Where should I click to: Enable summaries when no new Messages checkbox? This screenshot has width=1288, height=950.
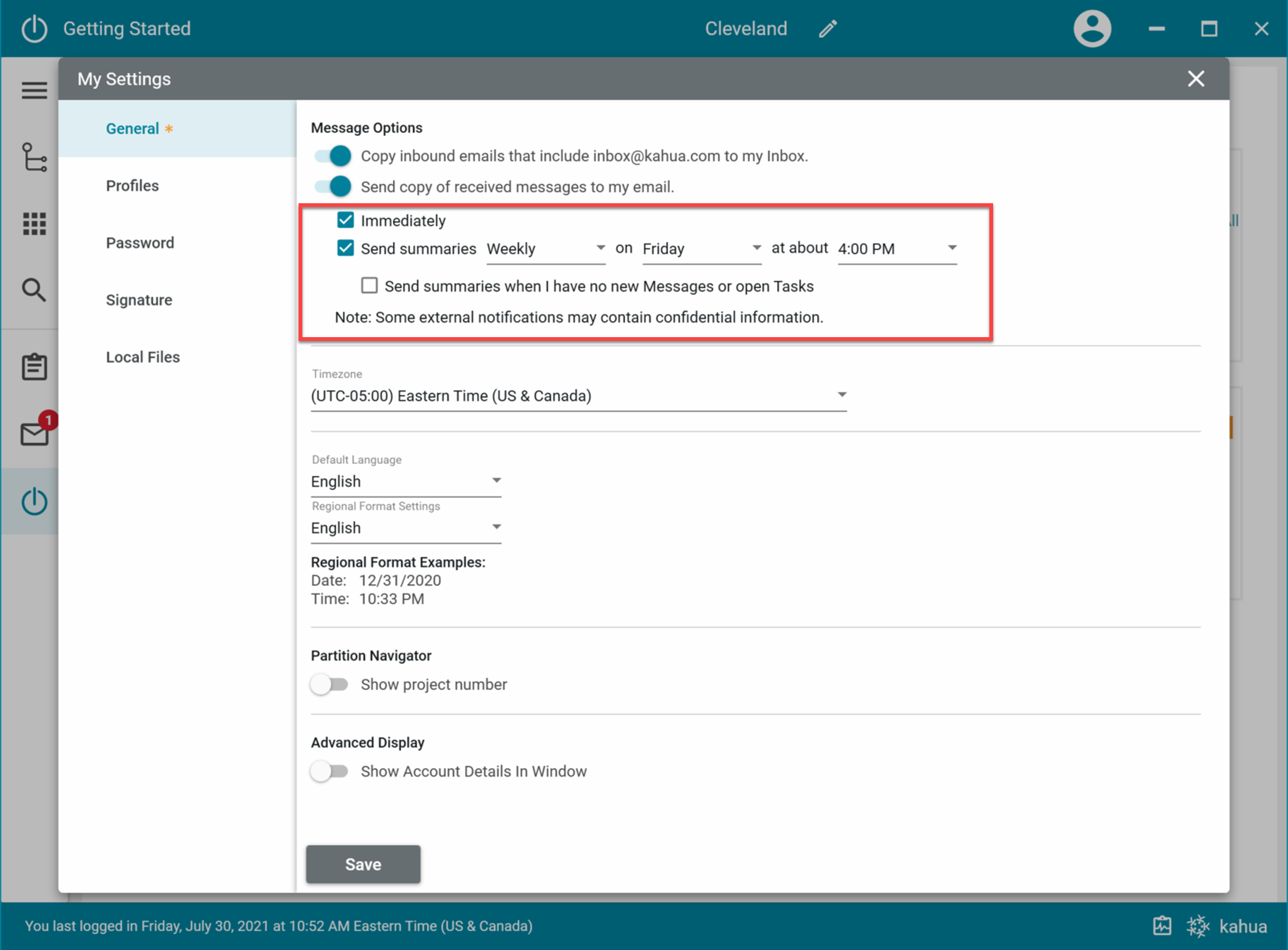[370, 286]
